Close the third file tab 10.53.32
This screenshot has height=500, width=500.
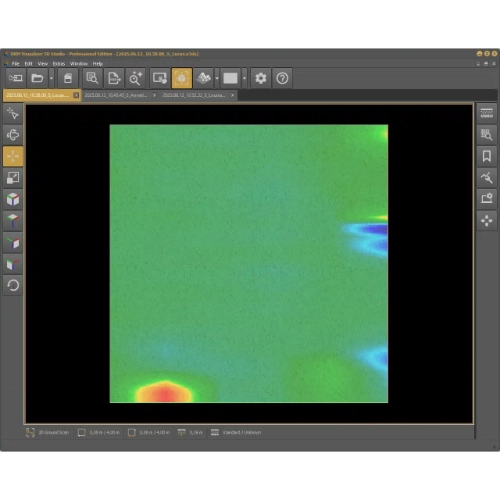pos(232,95)
